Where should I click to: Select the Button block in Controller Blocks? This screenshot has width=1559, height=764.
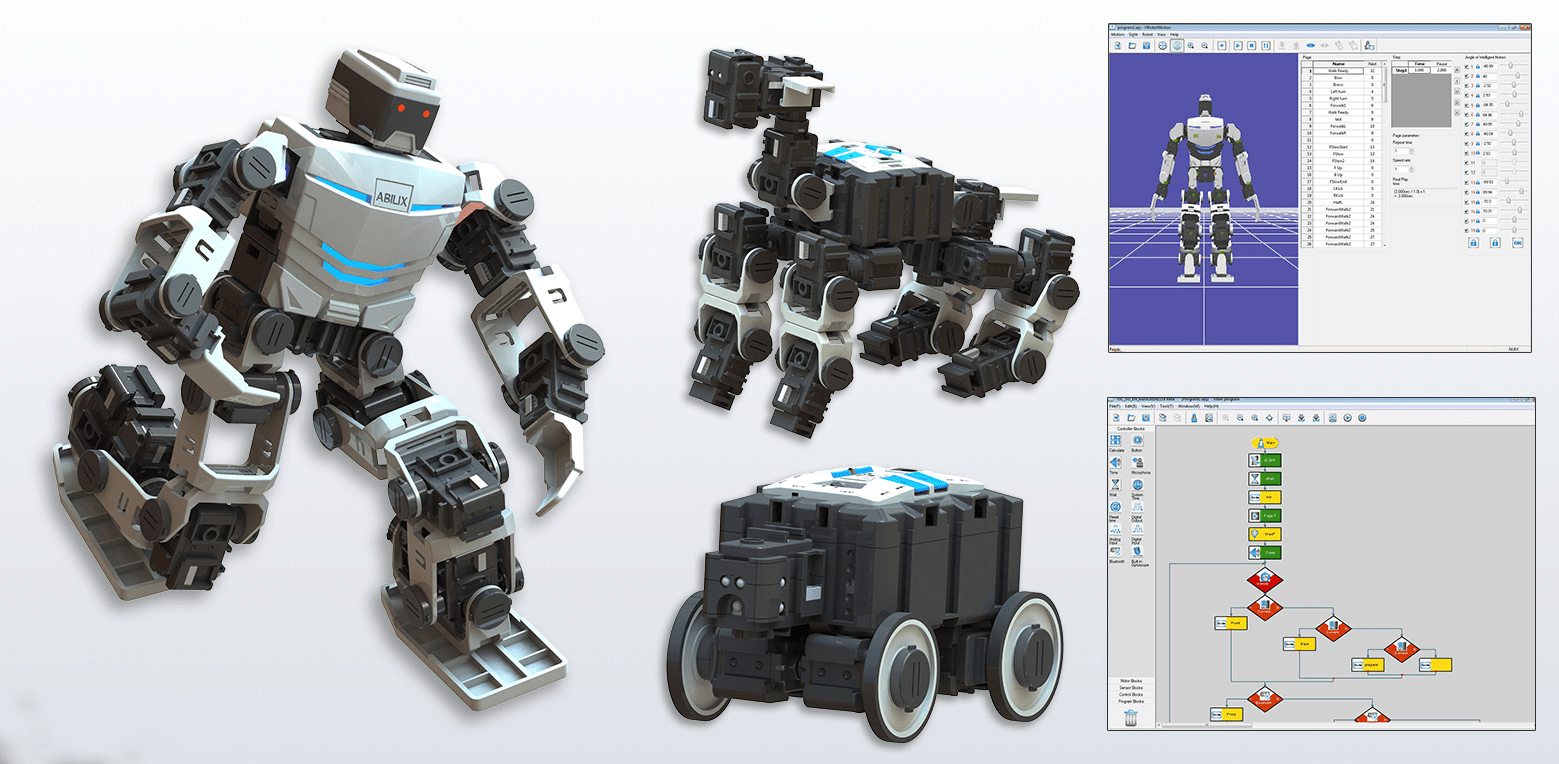coord(1138,440)
